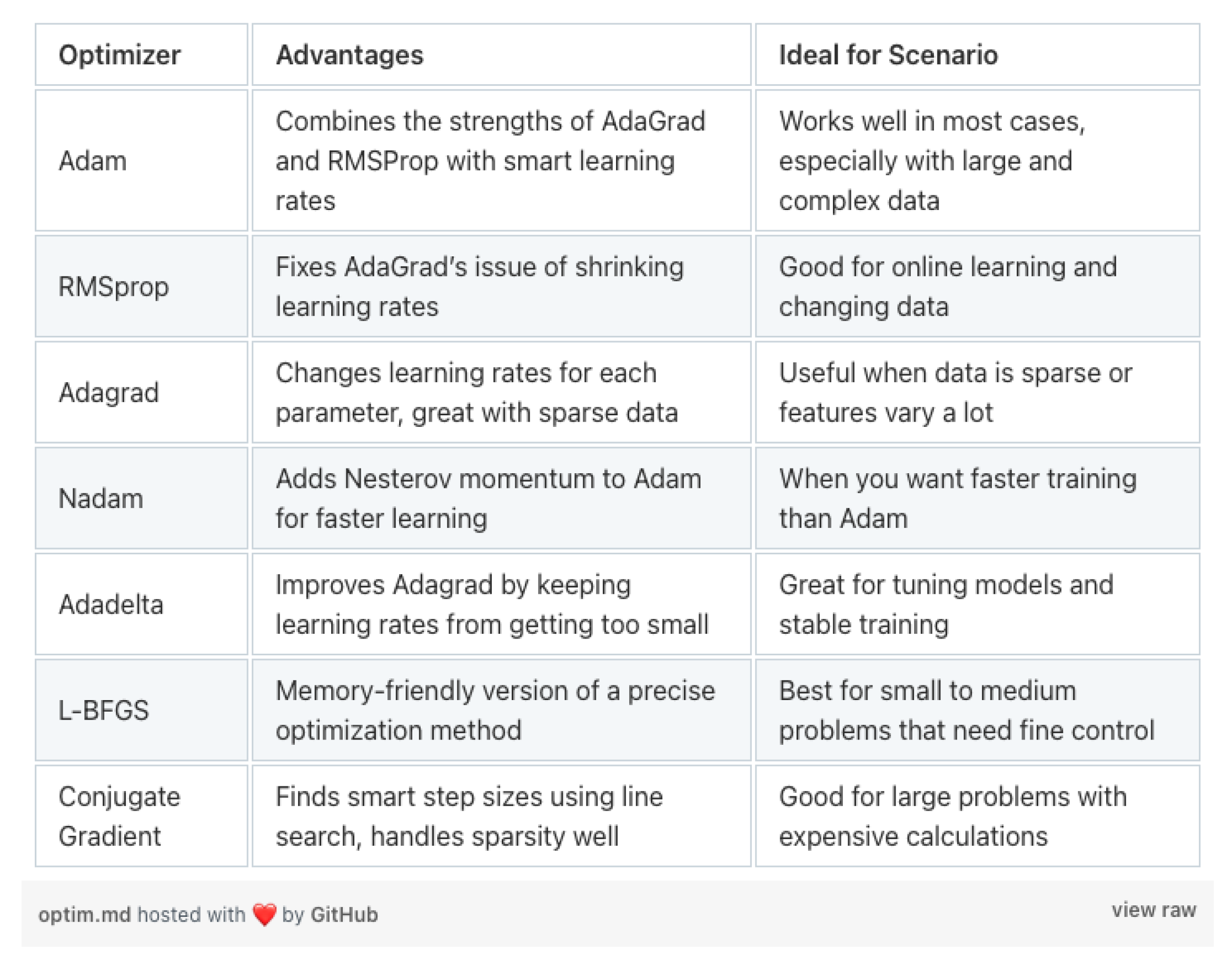This screenshot has height=968, width=1232.
Task: Select the Advantages column header
Action: [x=349, y=55]
